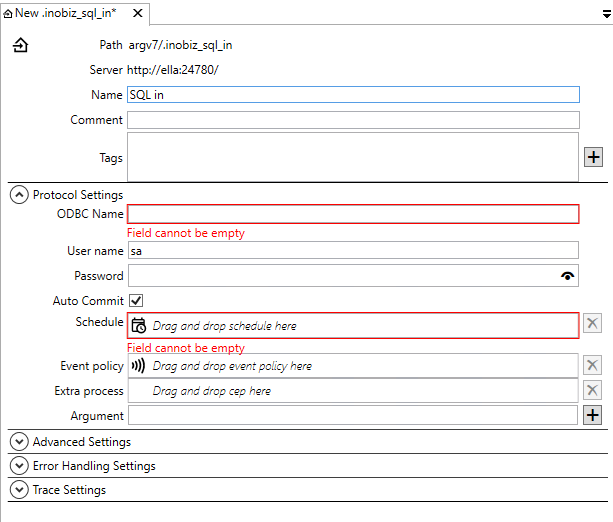Click the Server text http://ella:24780/

tap(173, 70)
